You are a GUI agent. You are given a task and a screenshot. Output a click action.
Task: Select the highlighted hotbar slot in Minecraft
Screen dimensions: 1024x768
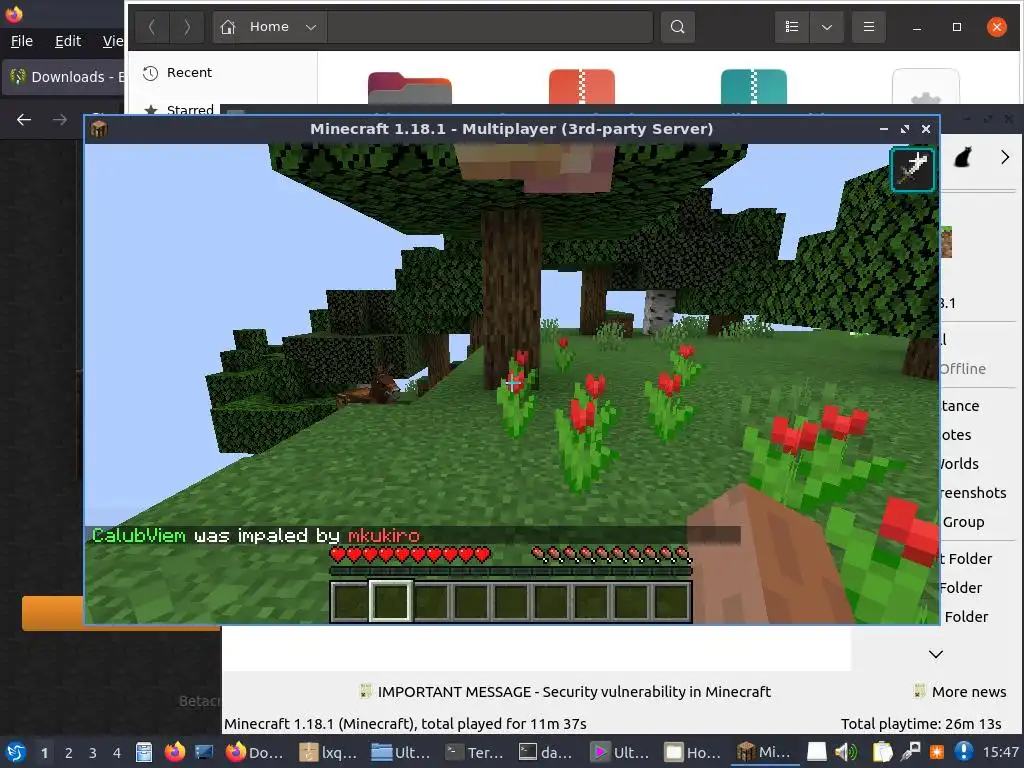click(391, 601)
